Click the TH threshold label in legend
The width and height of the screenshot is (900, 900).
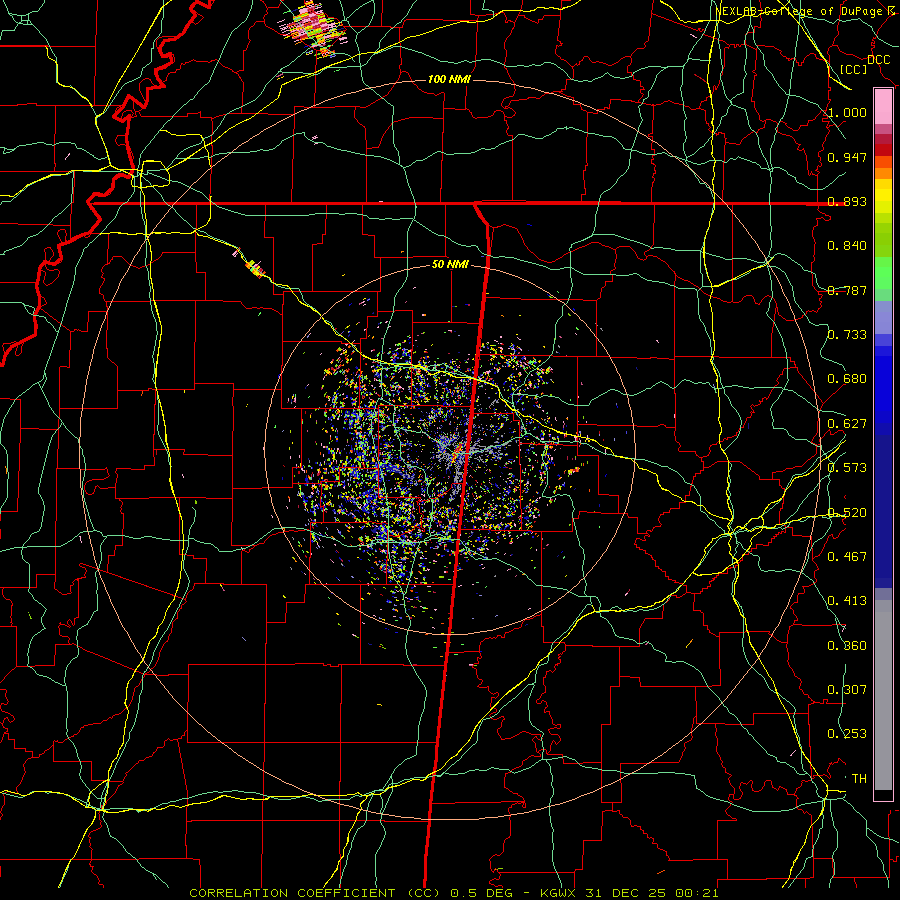click(859, 779)
